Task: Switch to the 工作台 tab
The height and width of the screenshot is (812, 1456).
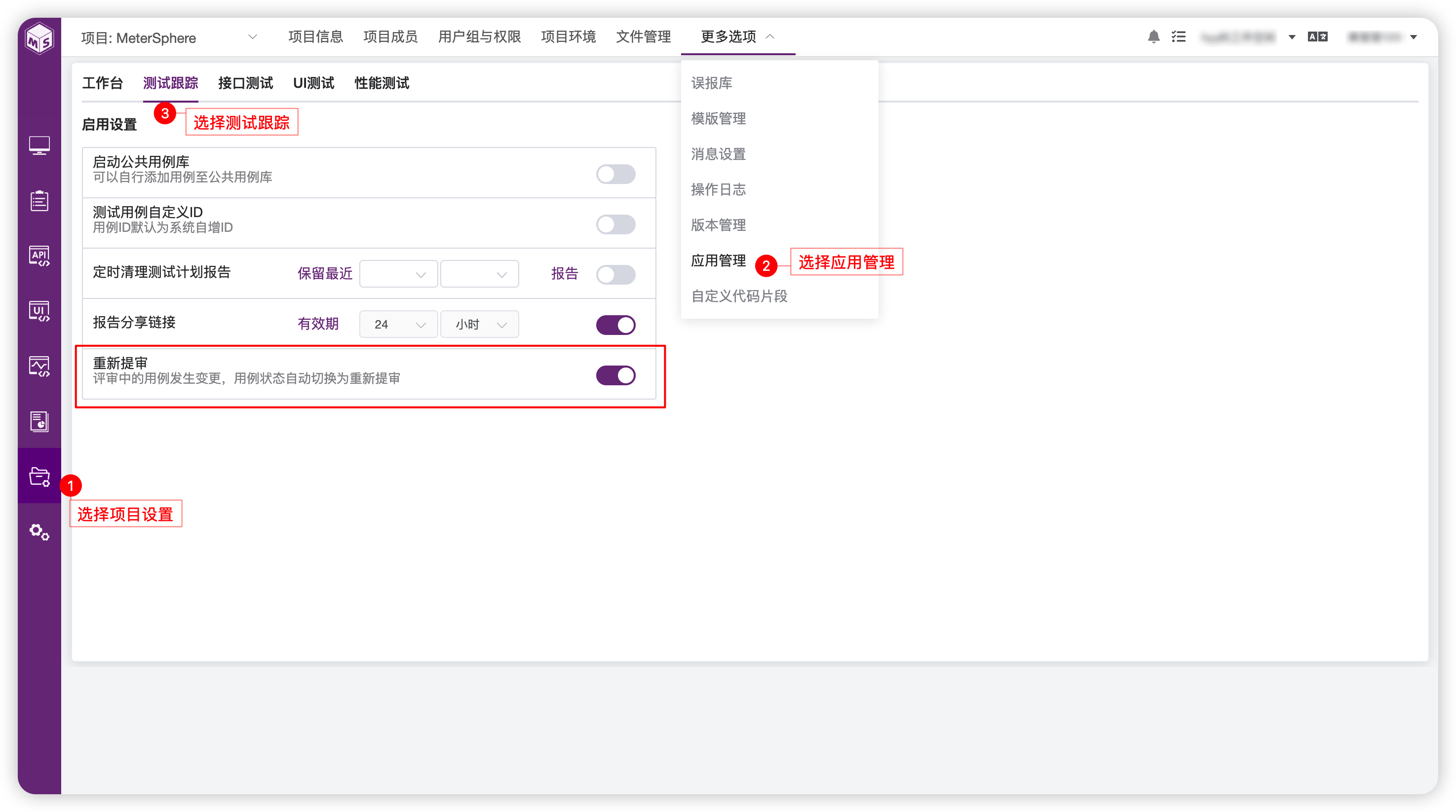Action: 102,83
